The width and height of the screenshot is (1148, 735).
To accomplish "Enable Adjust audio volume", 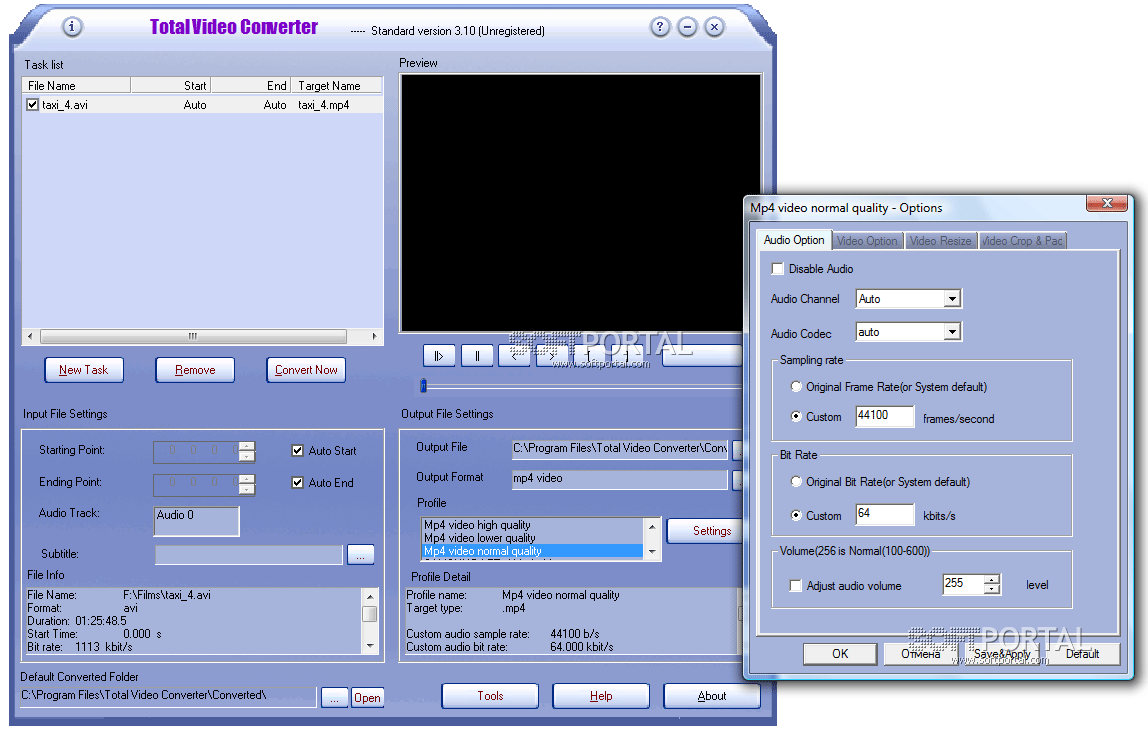I will [x=795, y=586].
